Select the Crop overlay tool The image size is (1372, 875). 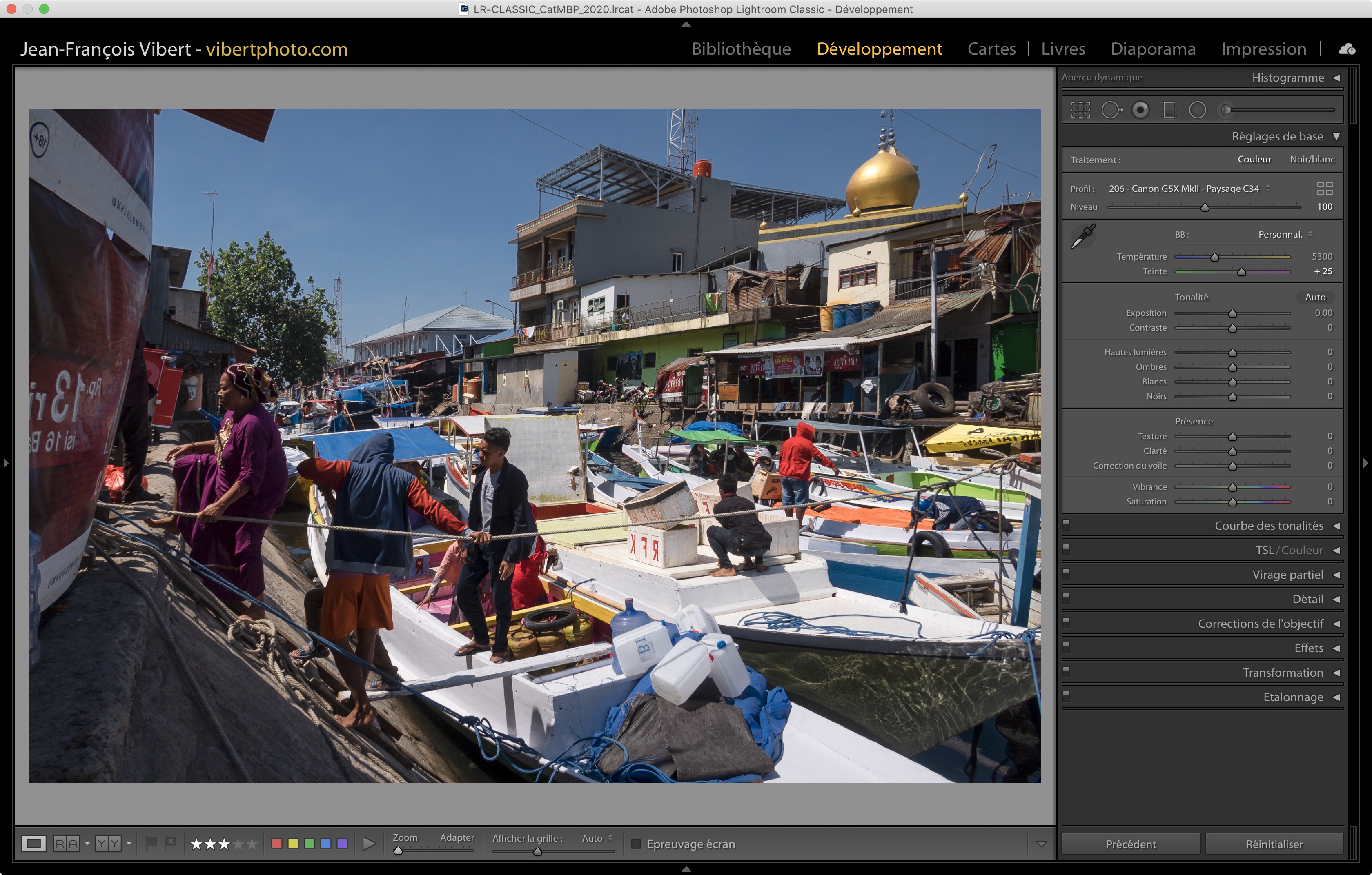(1080, 110)
